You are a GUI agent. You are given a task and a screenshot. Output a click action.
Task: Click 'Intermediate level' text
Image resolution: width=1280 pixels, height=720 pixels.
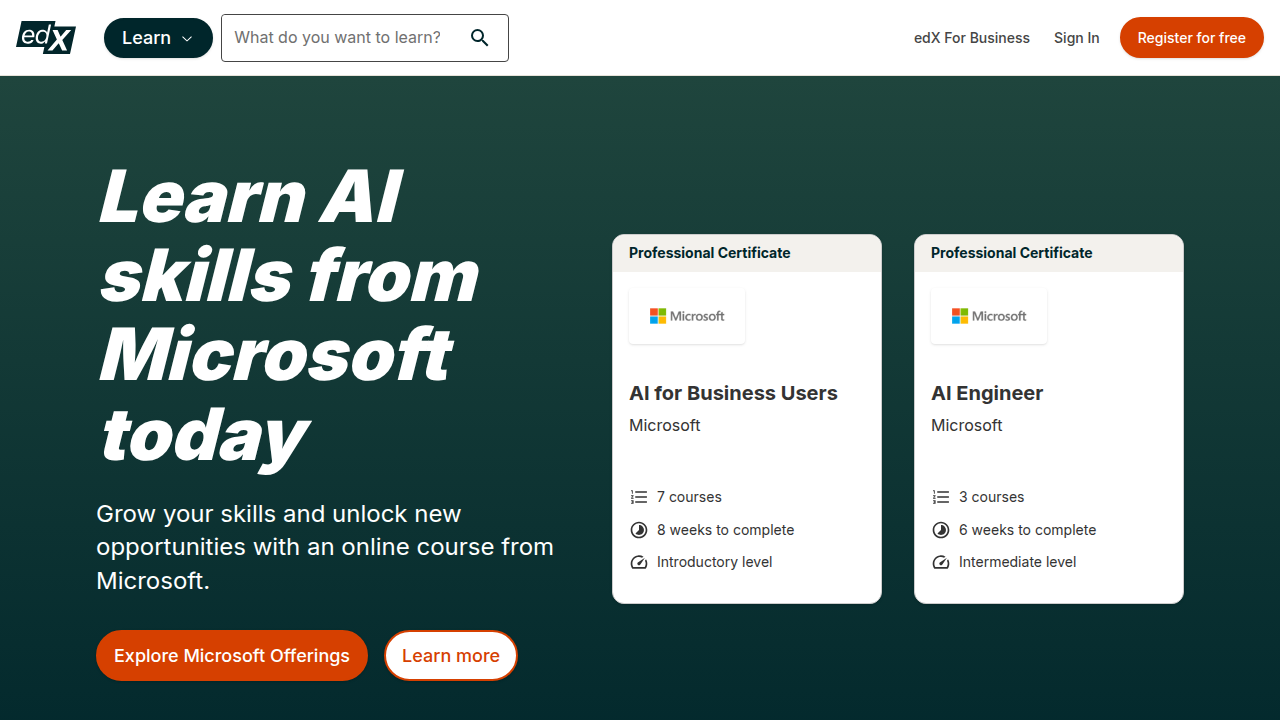click(x=1018, y=562)
